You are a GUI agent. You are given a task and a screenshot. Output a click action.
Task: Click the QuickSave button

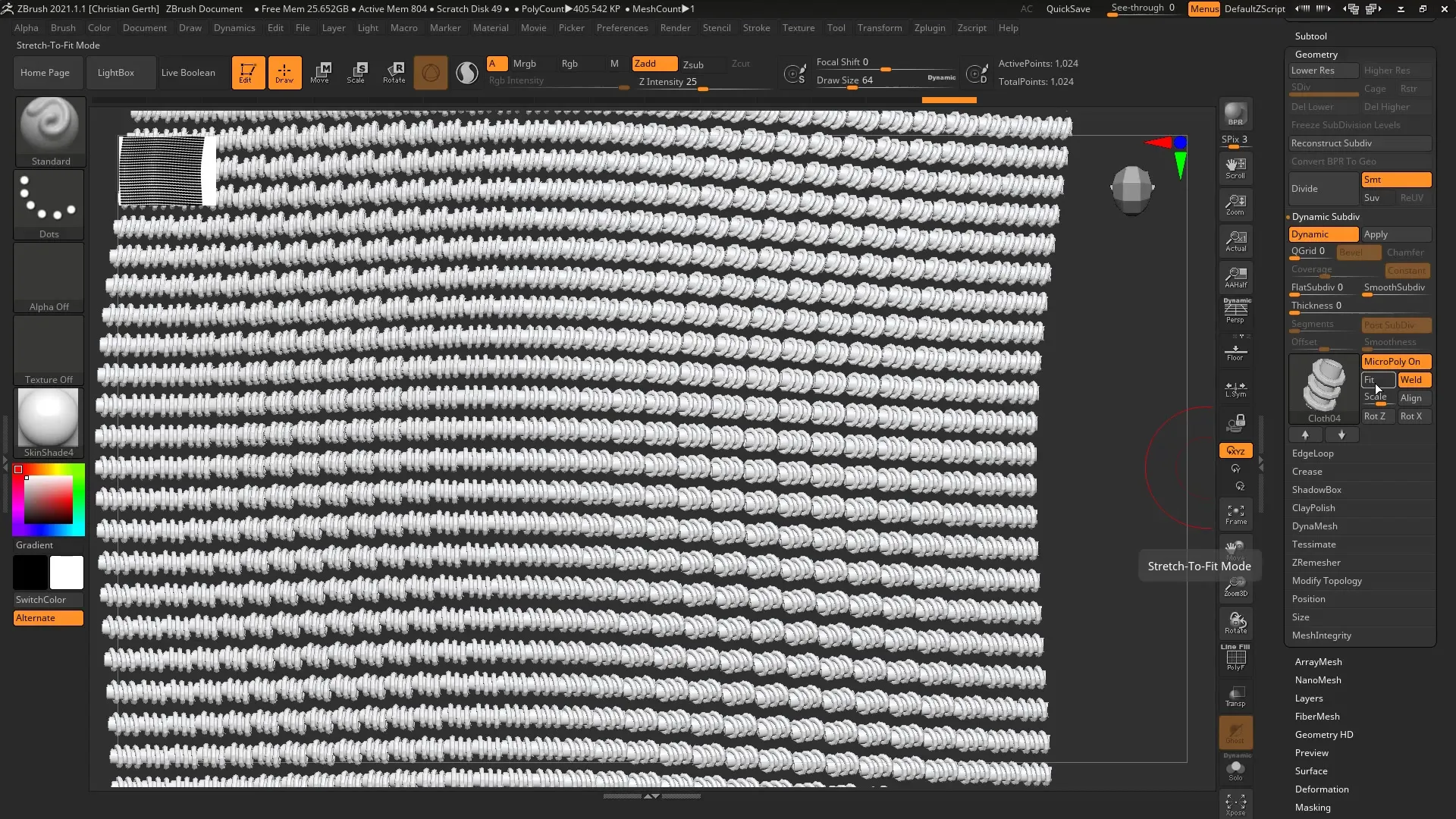pyautogui.click(x=1068, y=9)
